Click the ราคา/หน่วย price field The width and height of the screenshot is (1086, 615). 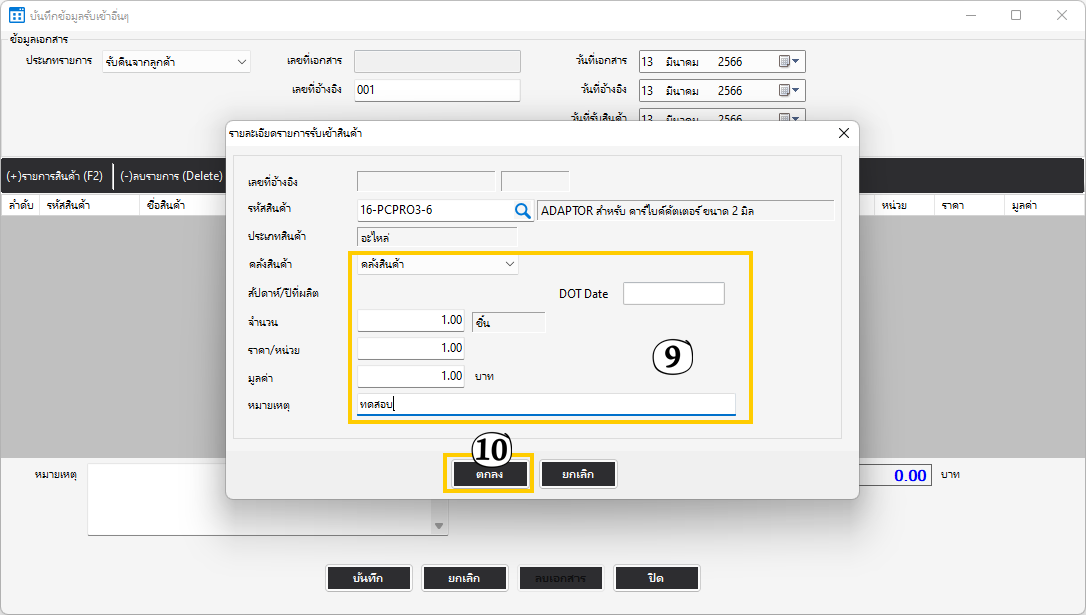point(410,348)
